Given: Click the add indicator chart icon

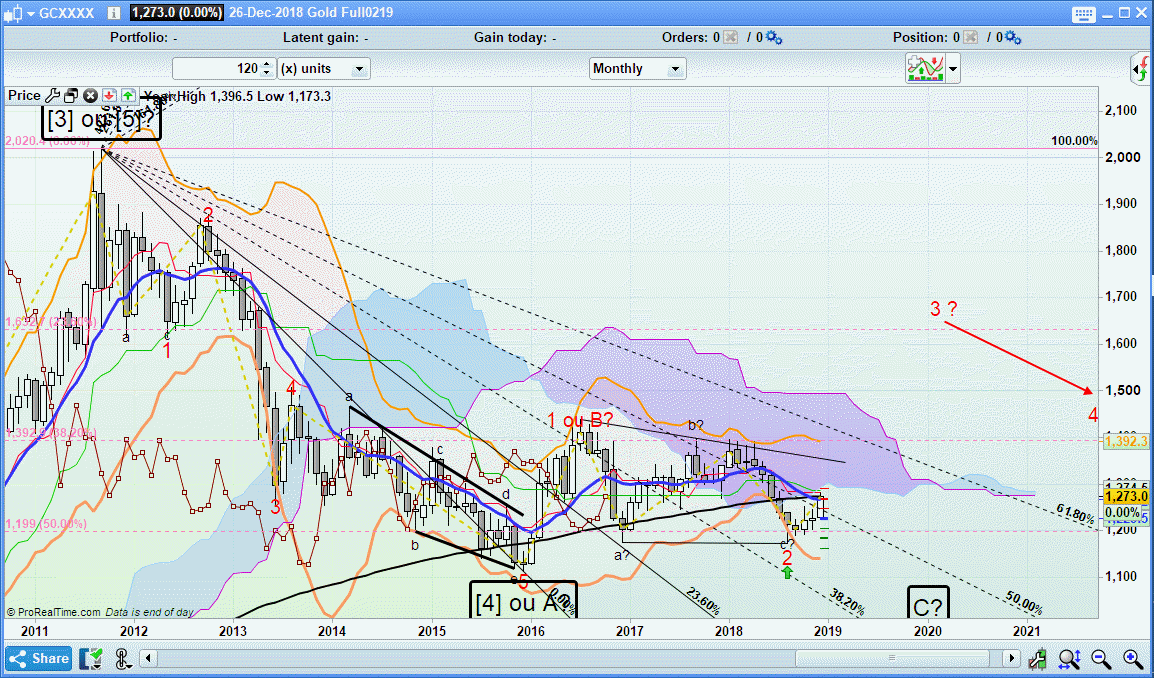Looking at the screenshot, I should (925, 68).
